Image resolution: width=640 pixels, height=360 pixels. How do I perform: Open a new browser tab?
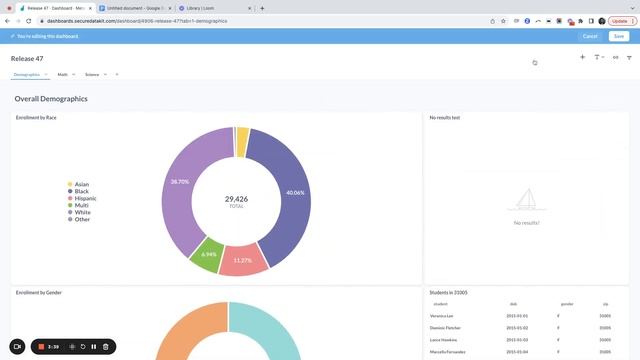(262, 8)
